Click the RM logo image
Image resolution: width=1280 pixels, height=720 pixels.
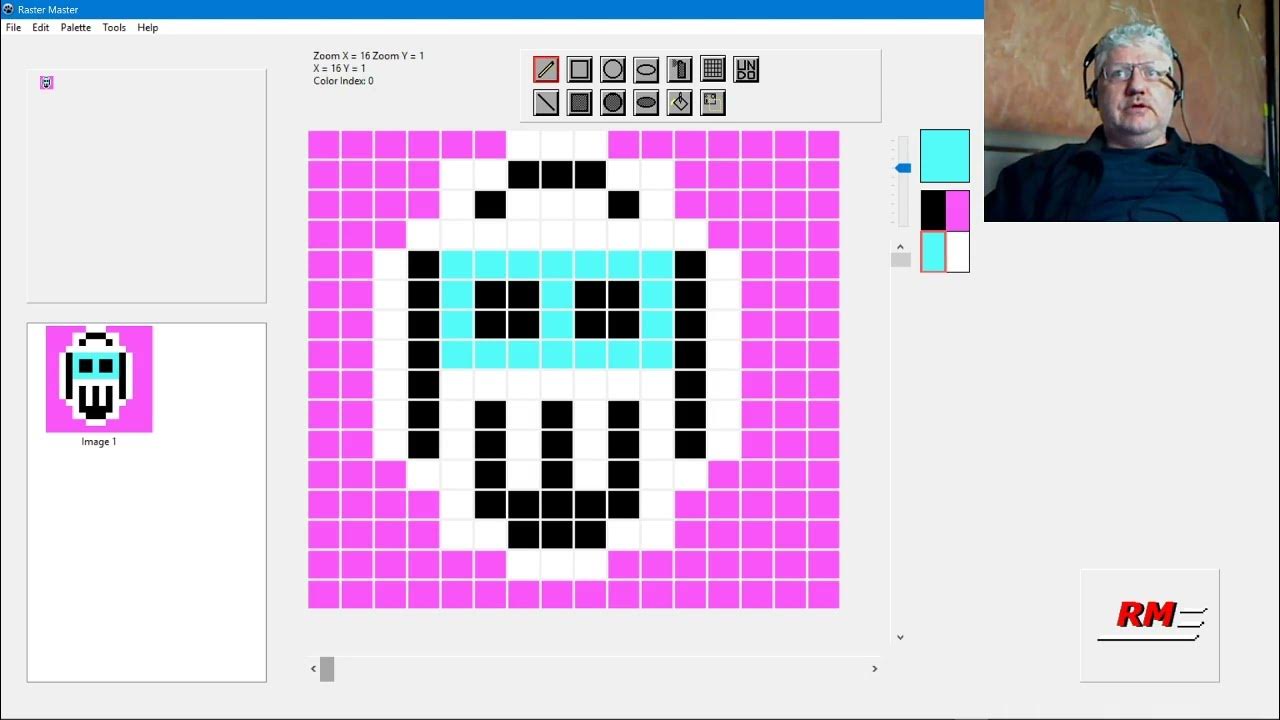[1150, 626]
